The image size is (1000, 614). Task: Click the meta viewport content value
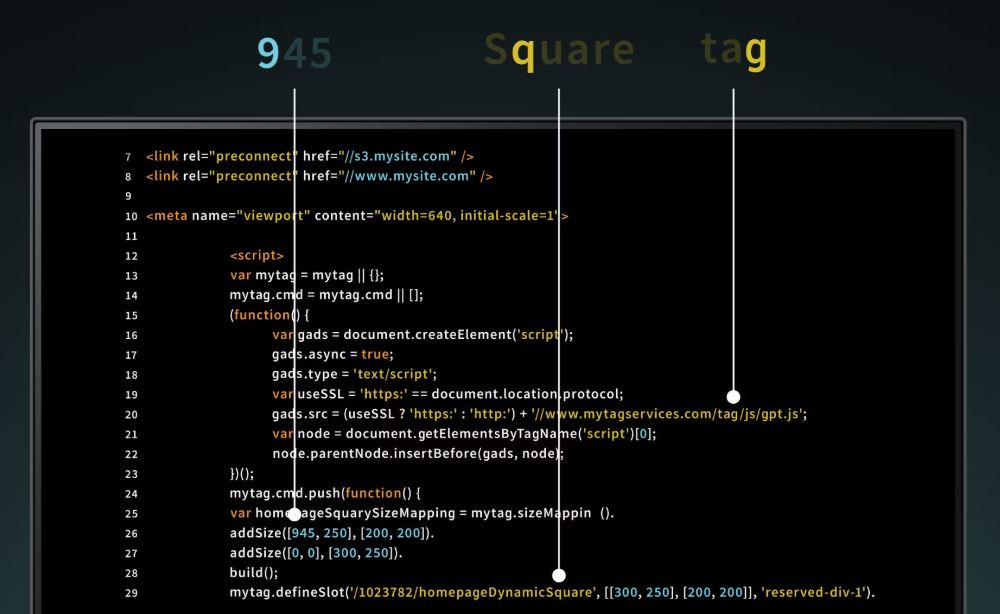[467, 215]
